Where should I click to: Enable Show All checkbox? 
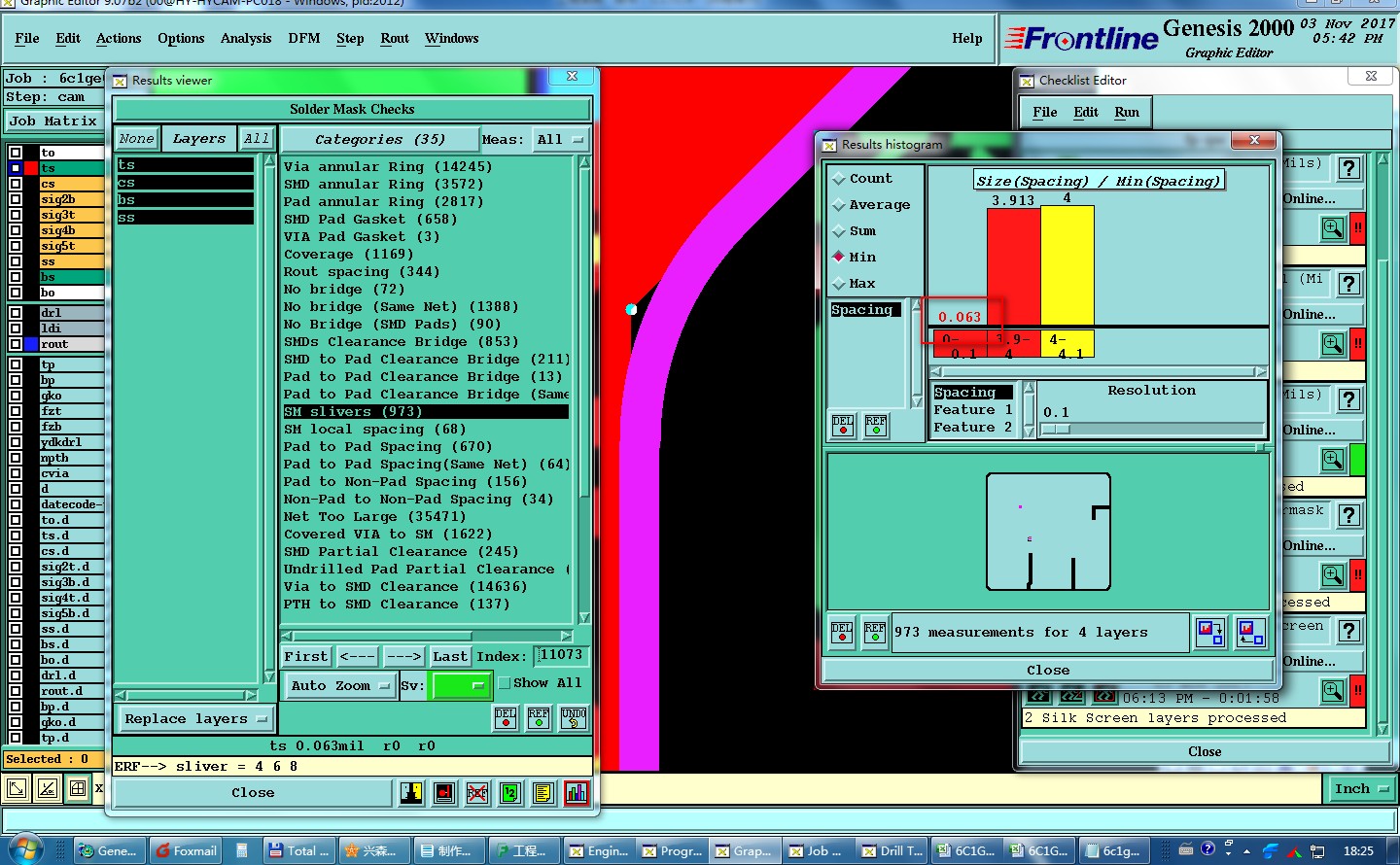(x=505, y=683)
